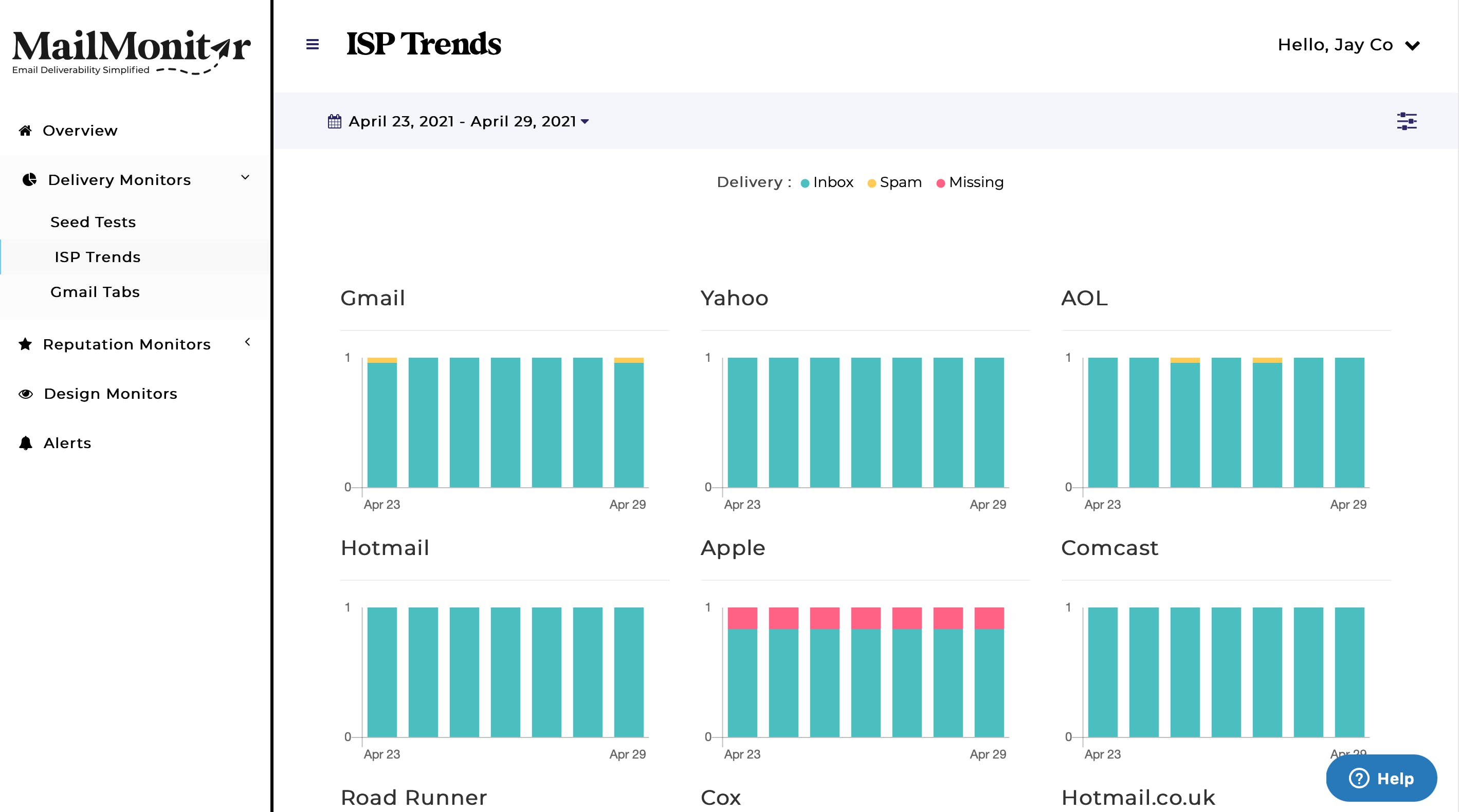Click the calendar icon beside date range

coord(334,121)
